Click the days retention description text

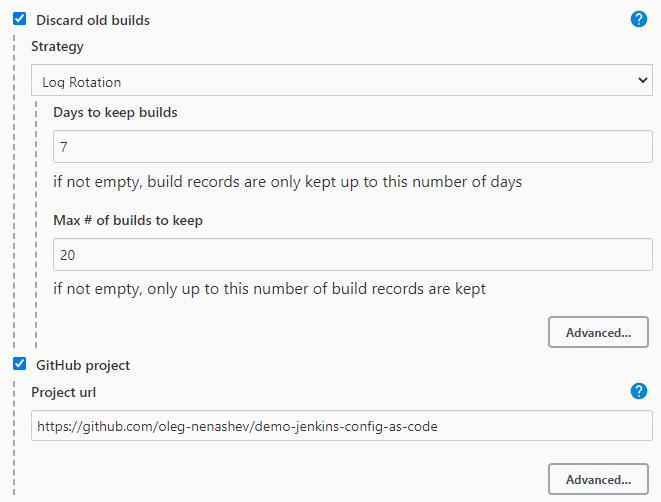[288, 182]
